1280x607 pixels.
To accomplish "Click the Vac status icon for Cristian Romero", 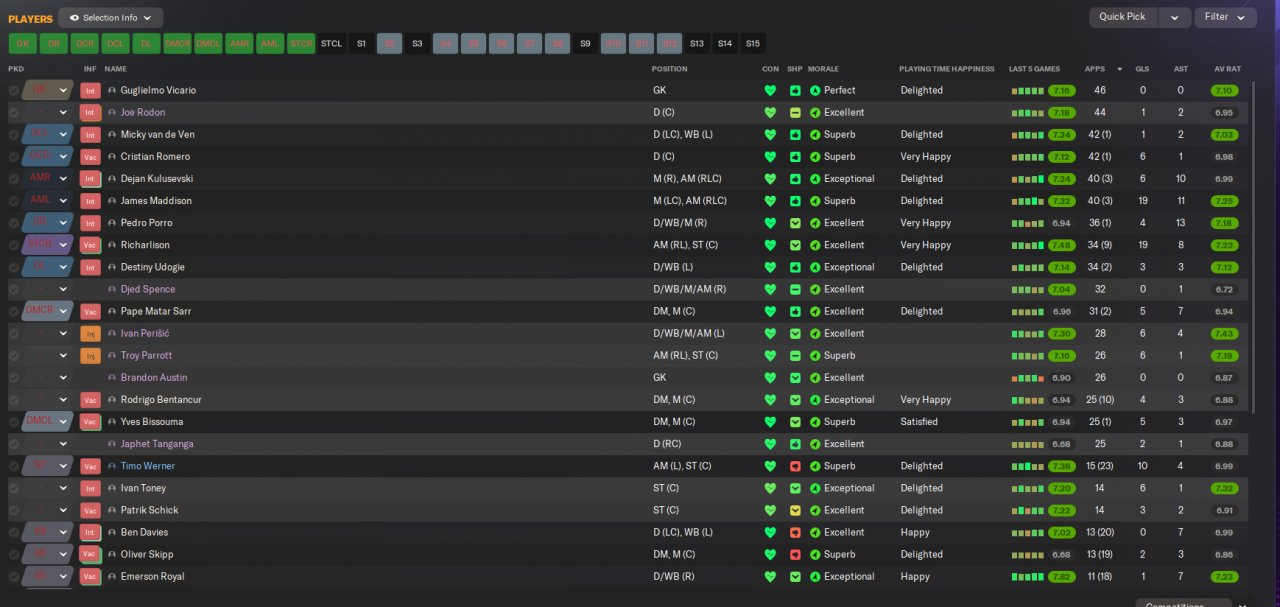I will click(90, 156).
